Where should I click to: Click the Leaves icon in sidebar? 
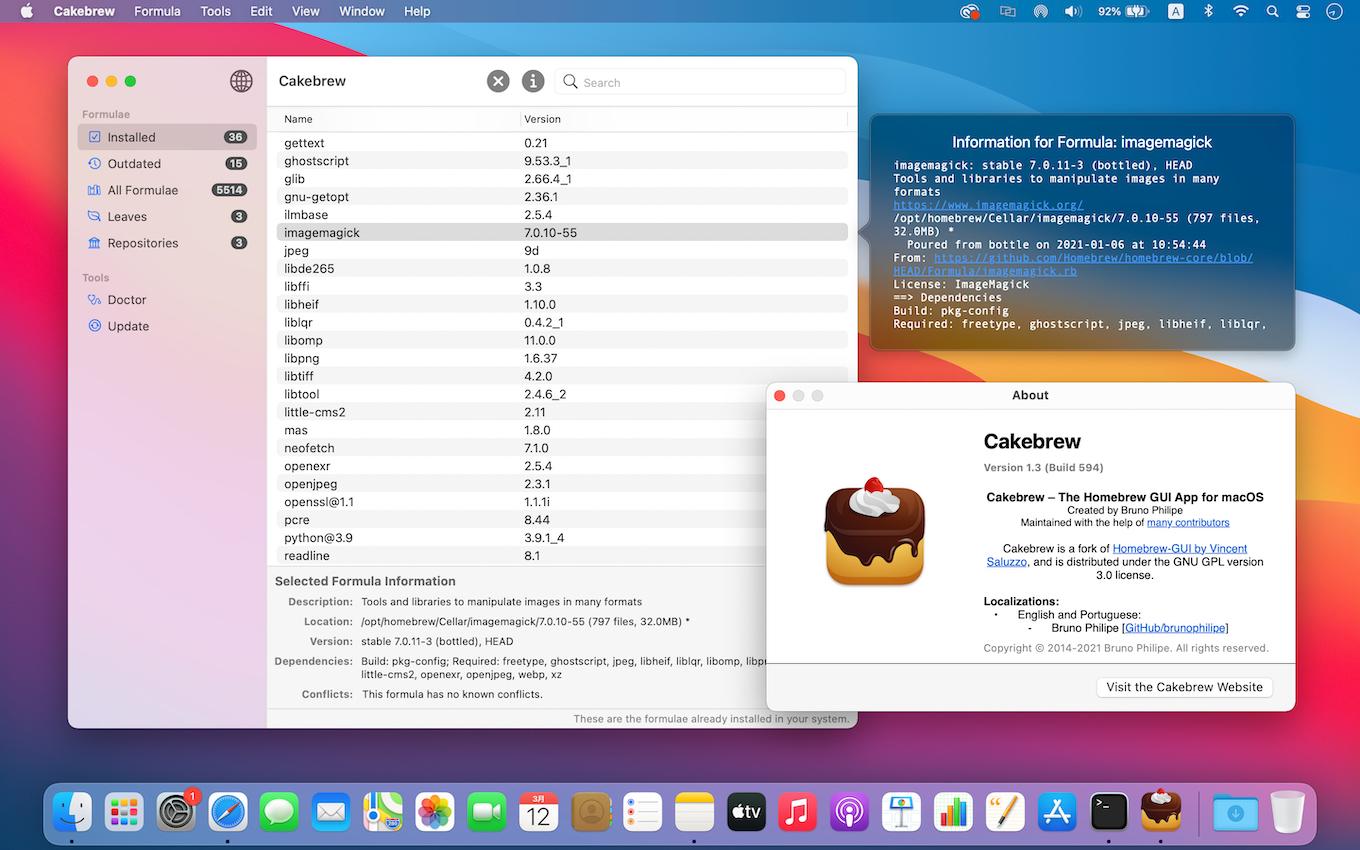(95, 216)
